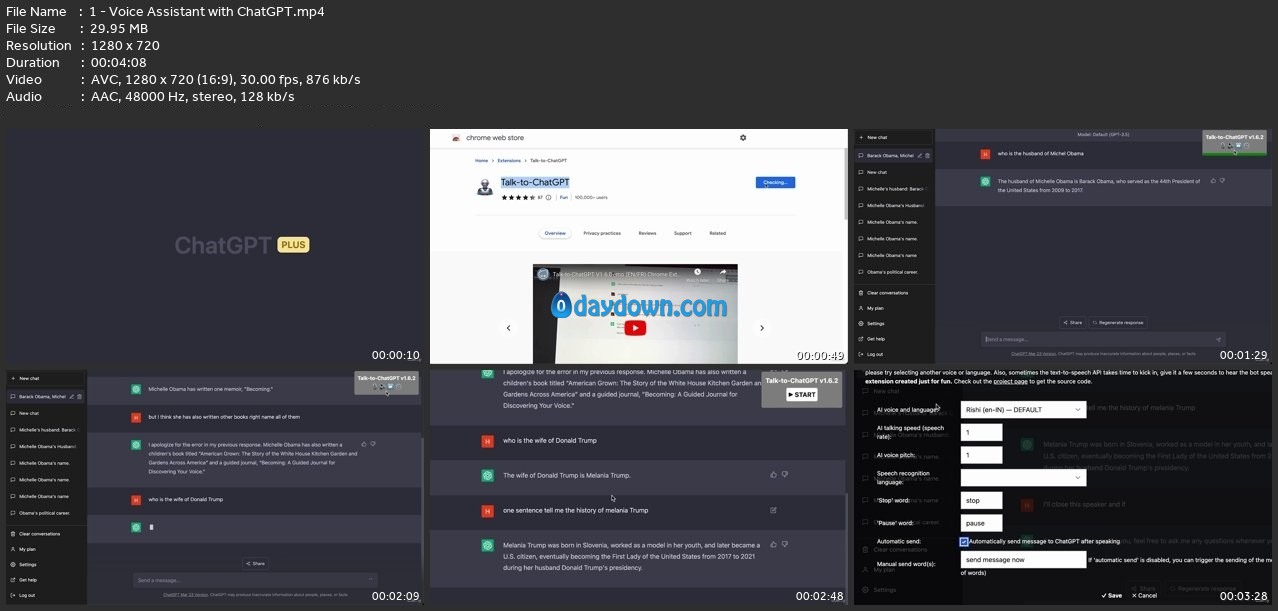Thumbs up 'wife of Donald Trump is Melania' answer

[x=773, y=475]
